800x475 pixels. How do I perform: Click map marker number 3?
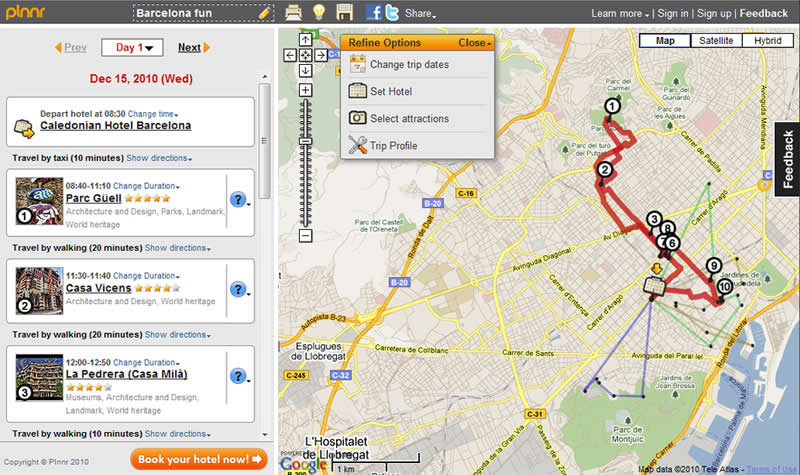654,219
